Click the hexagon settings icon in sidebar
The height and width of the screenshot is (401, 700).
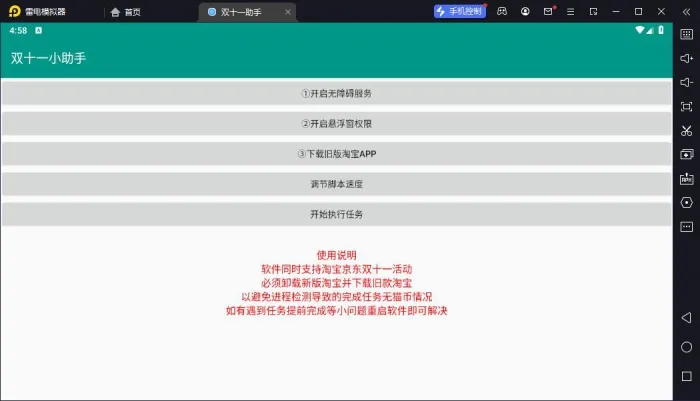(x=687, y=203)
